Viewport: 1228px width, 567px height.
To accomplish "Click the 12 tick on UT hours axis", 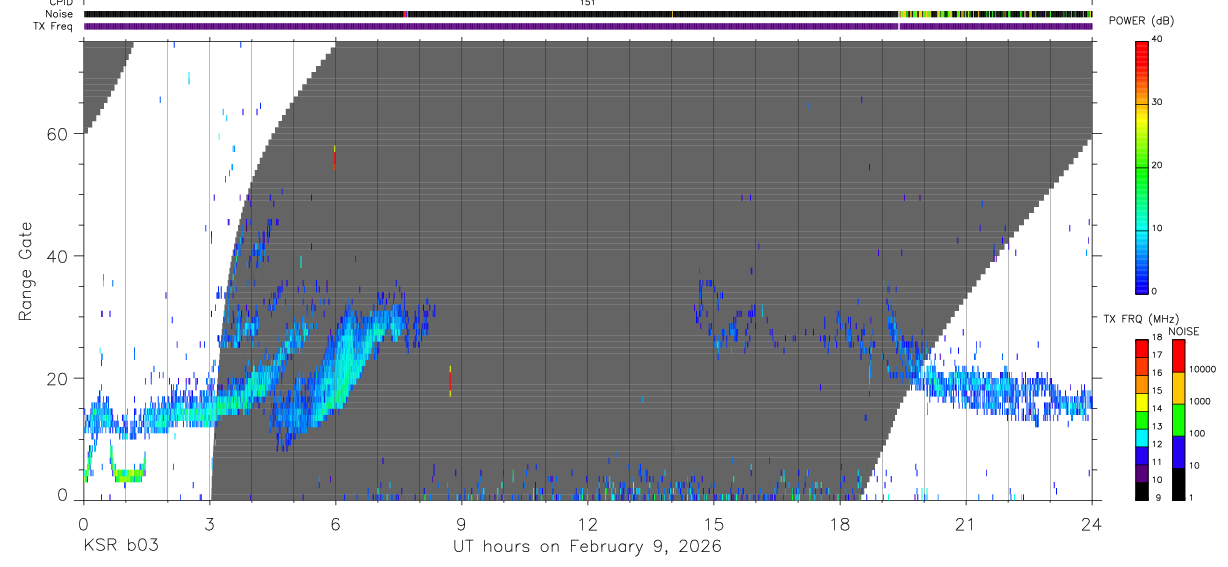I will coord(588,524).
